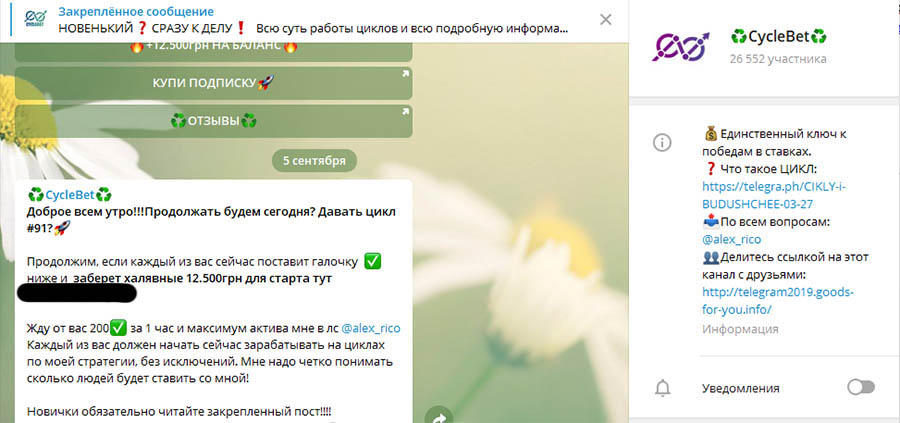Click the notifications bell icon
Viewport: 900px width, 423px height.
(x=662, y=389)
